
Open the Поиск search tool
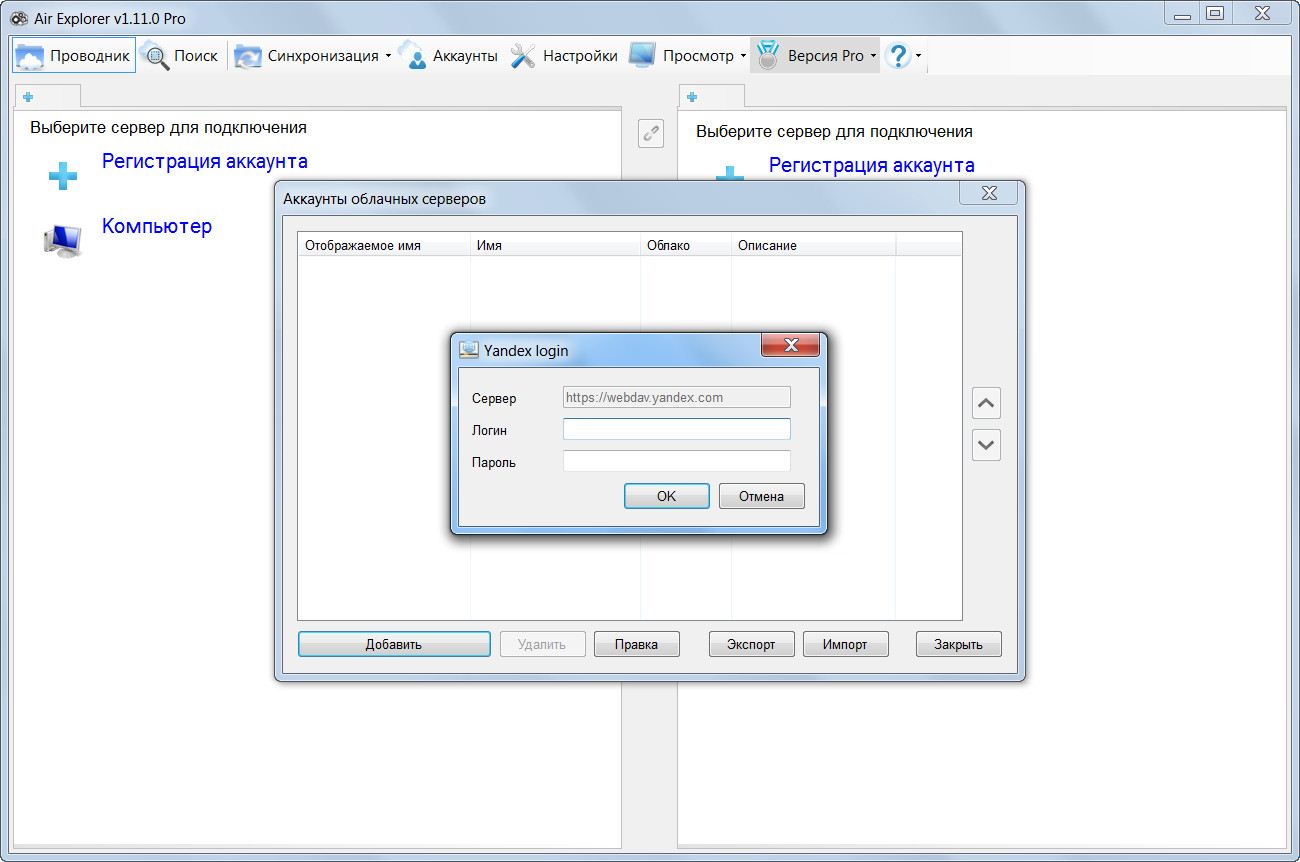coord(180,56)
